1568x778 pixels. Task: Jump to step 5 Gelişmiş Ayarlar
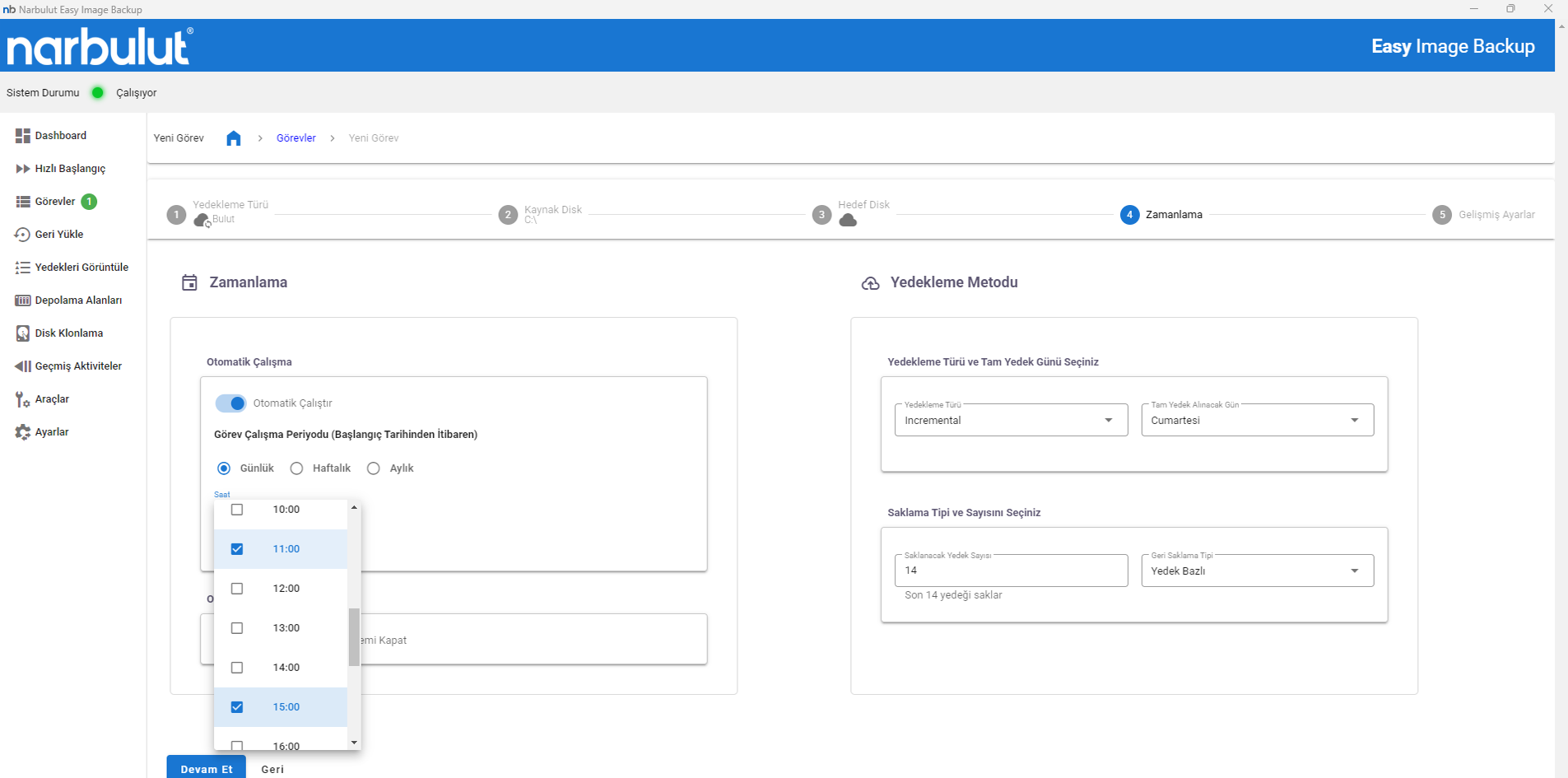tap(1442, 215)
